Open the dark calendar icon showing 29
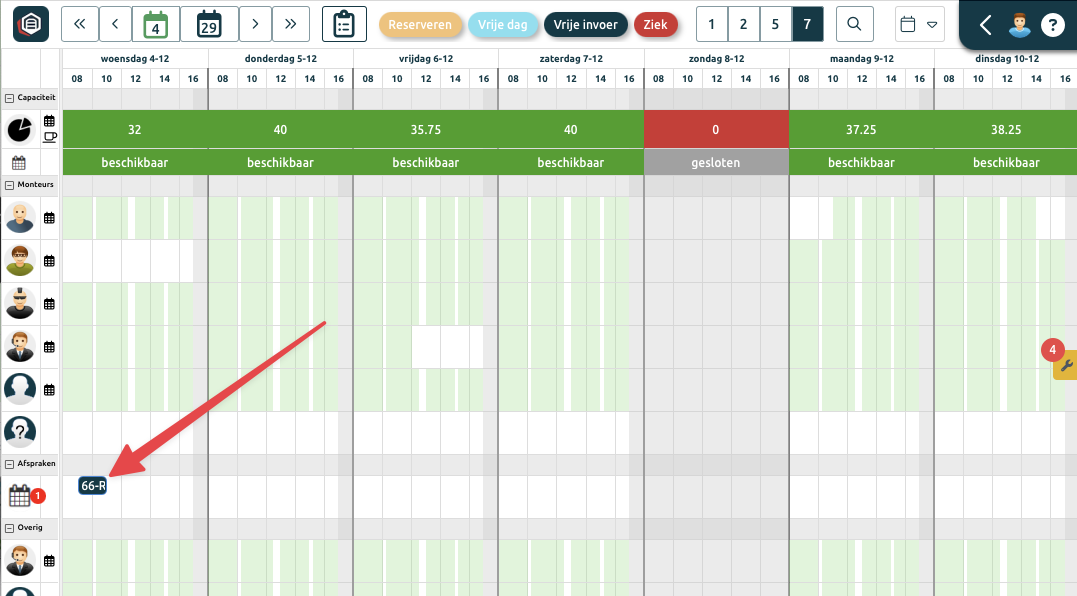The width and height of the screenshot is (1077, 596). 209,24
